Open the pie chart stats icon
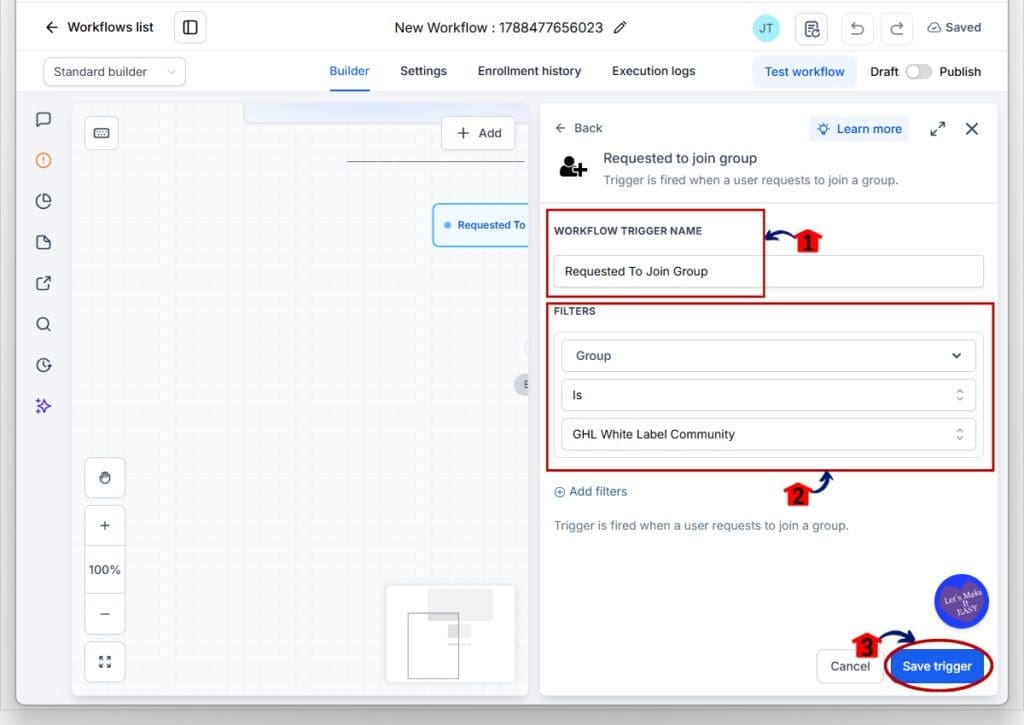Screen dimensions: 1024x725 pyautogui.click(x=43, y=201)
